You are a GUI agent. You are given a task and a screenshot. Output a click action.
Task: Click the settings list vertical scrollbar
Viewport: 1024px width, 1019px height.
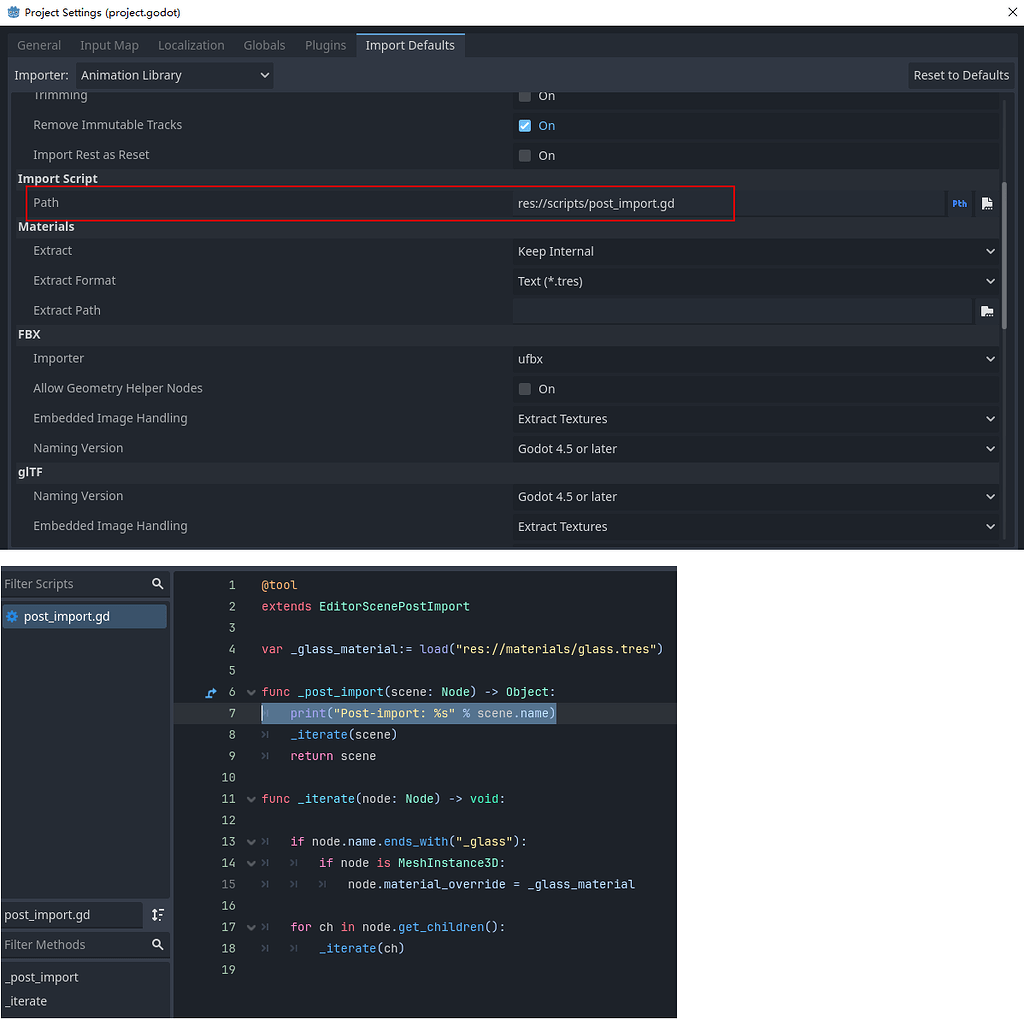[1004, 255]
